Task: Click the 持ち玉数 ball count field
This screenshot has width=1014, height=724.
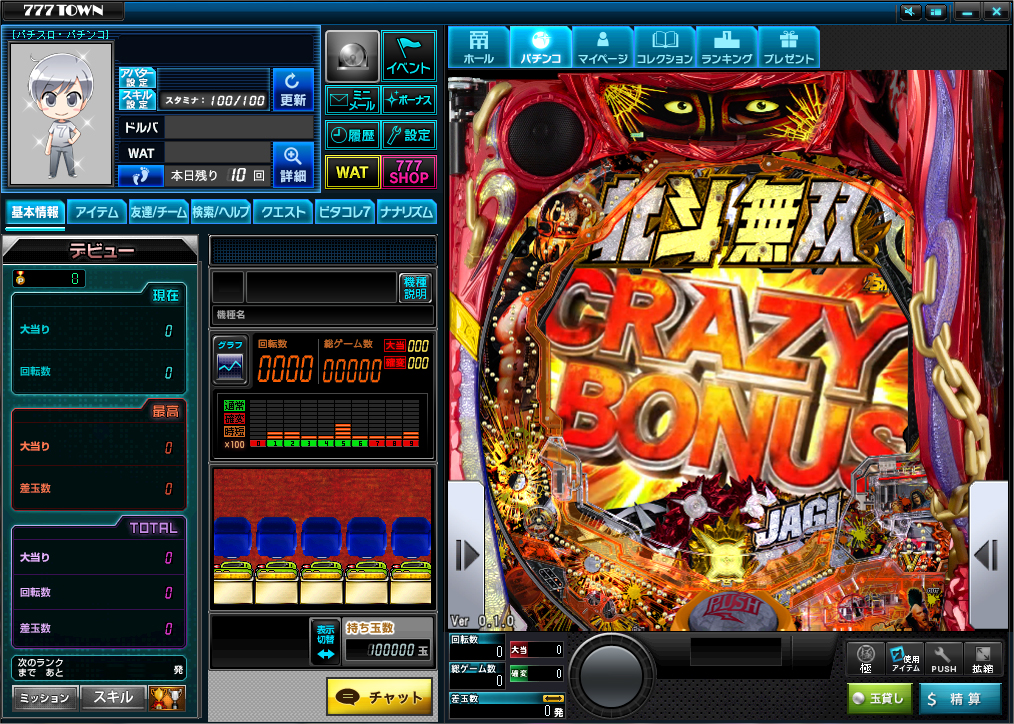Action: tap(388, 650)
